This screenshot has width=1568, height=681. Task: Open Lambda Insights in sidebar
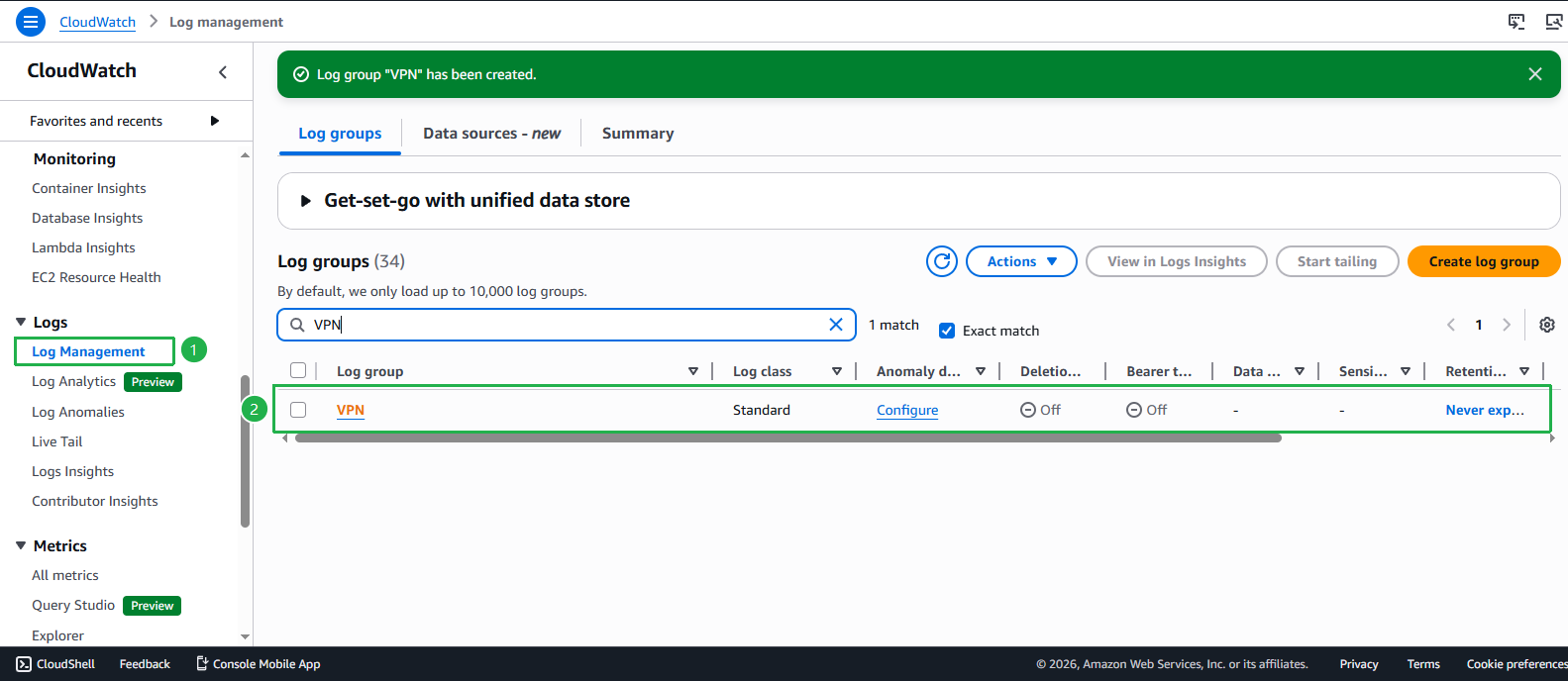(x=83, y=247)
